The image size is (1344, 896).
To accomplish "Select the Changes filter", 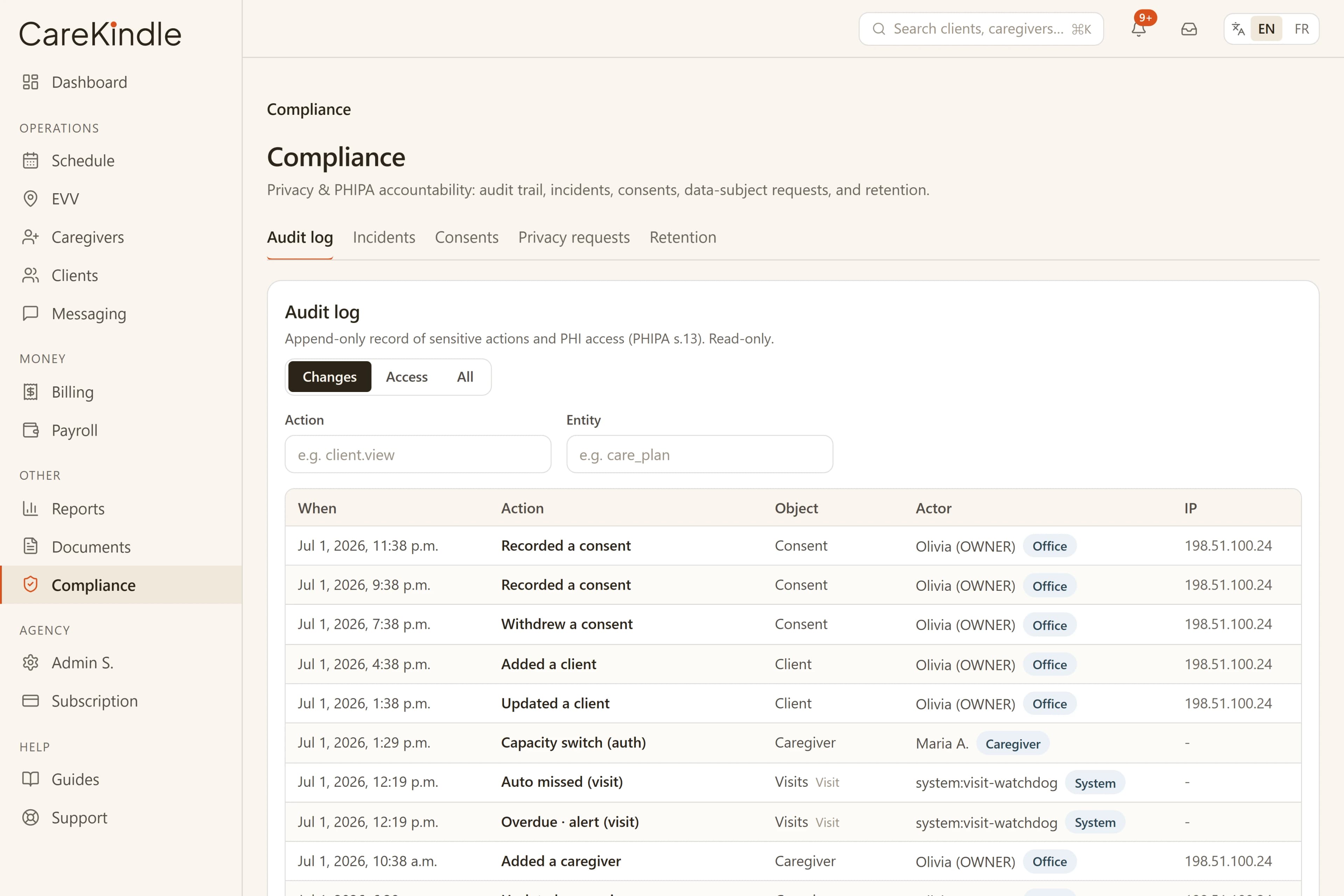I will click(330, 377).
